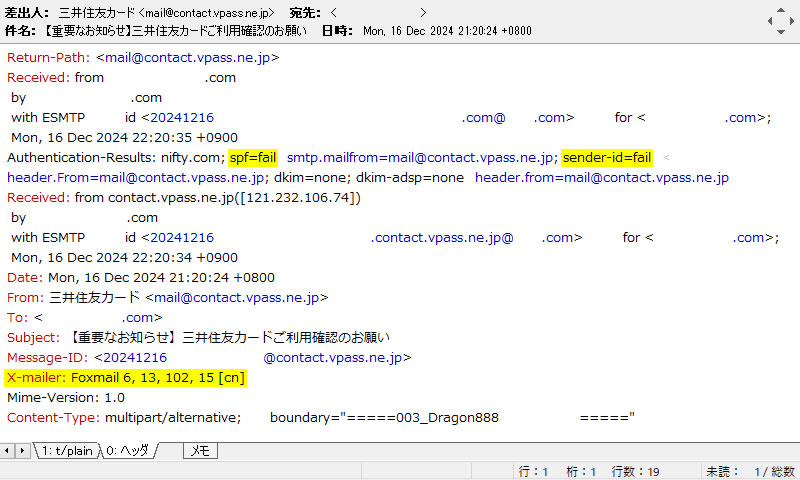Click the 'Mon, 16 Dec 2024 22:20:35 +0900' timestamp
This screenshot has width=800, height=480.
coord(124,138)
